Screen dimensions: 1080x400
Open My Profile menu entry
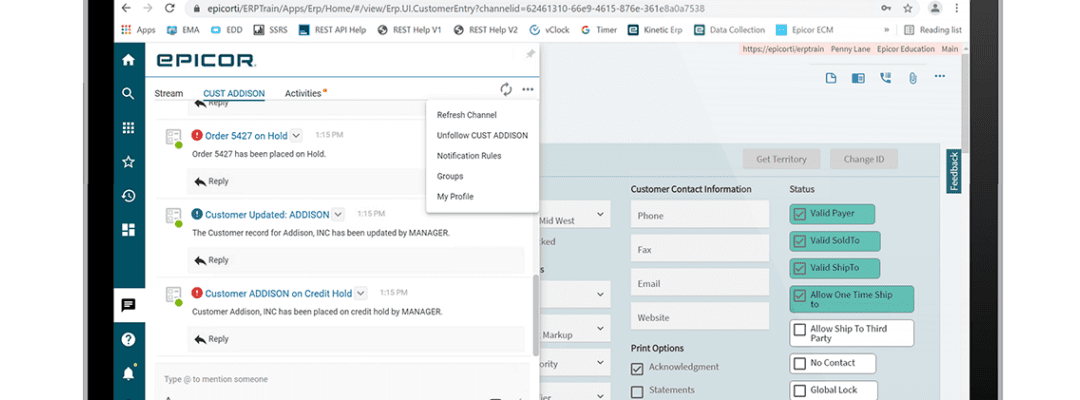click(x=455, y=197)
